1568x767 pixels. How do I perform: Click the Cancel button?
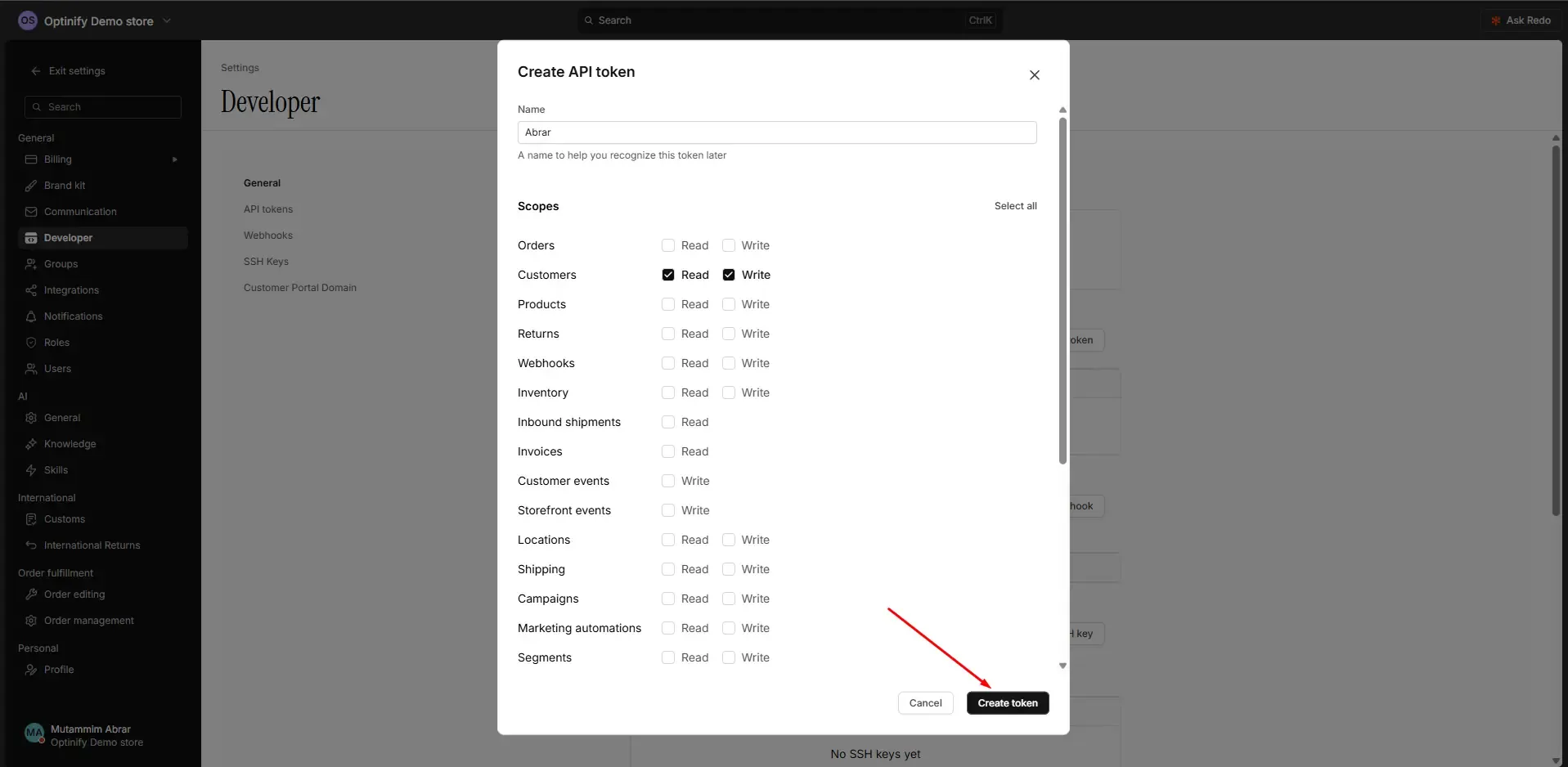pos(926,703)
